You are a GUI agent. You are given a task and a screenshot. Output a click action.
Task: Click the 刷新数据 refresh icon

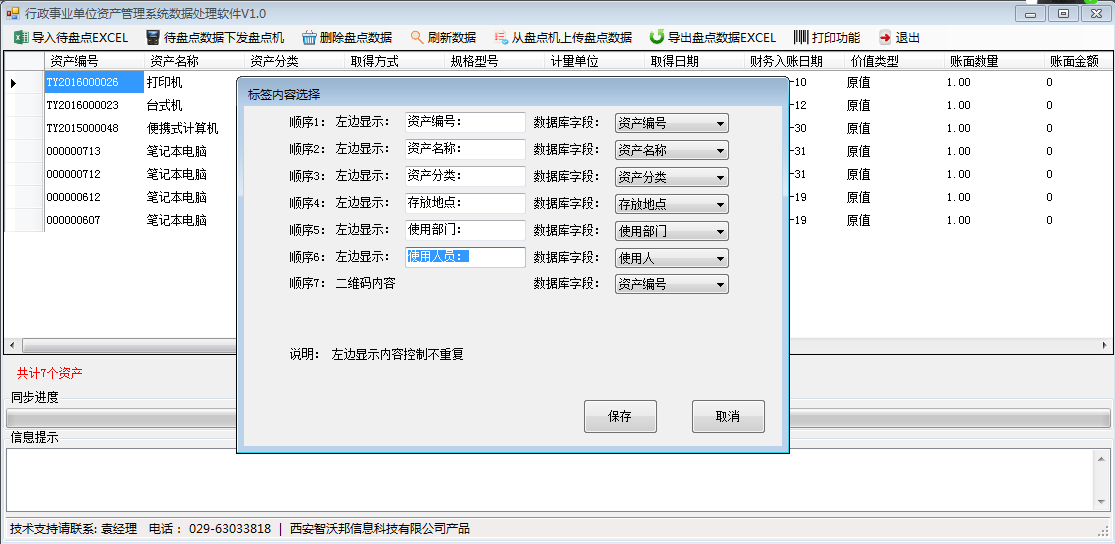pyautogui.click(x=417, y=37)
